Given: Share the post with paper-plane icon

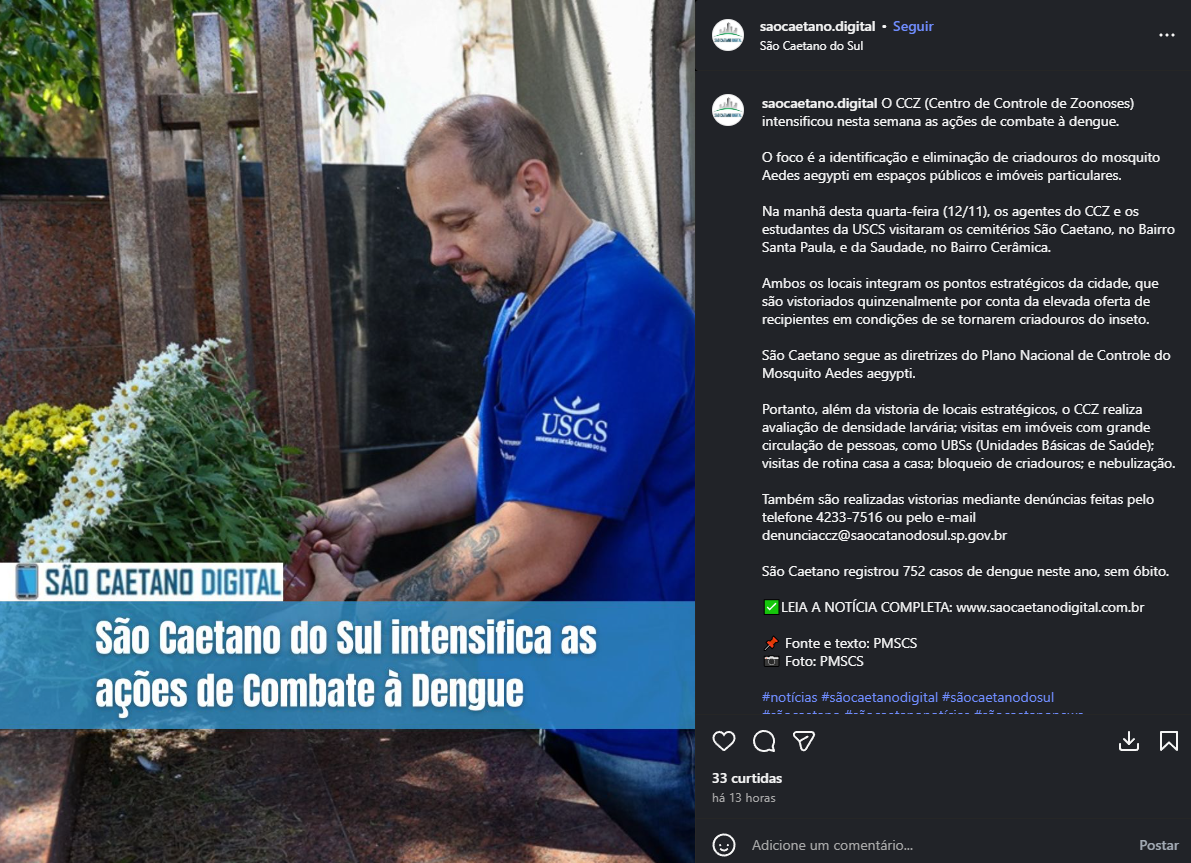Looking at the screenshot, I should pos(804,741).
